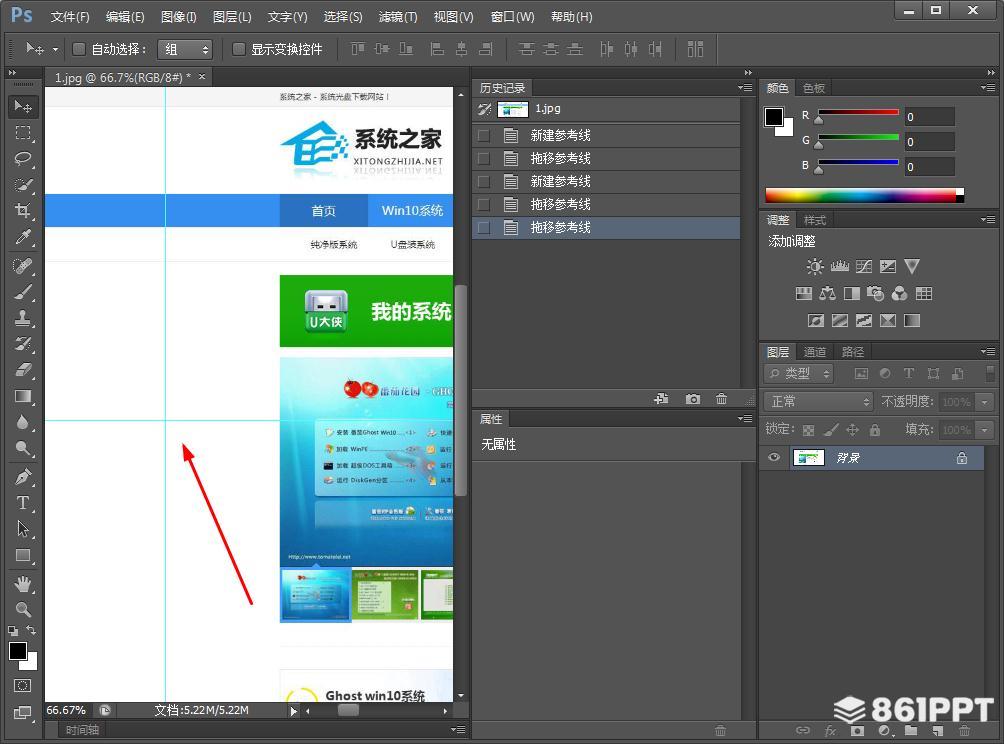
Task: Open the 图像(I) menu
Action: pos(178,17)
